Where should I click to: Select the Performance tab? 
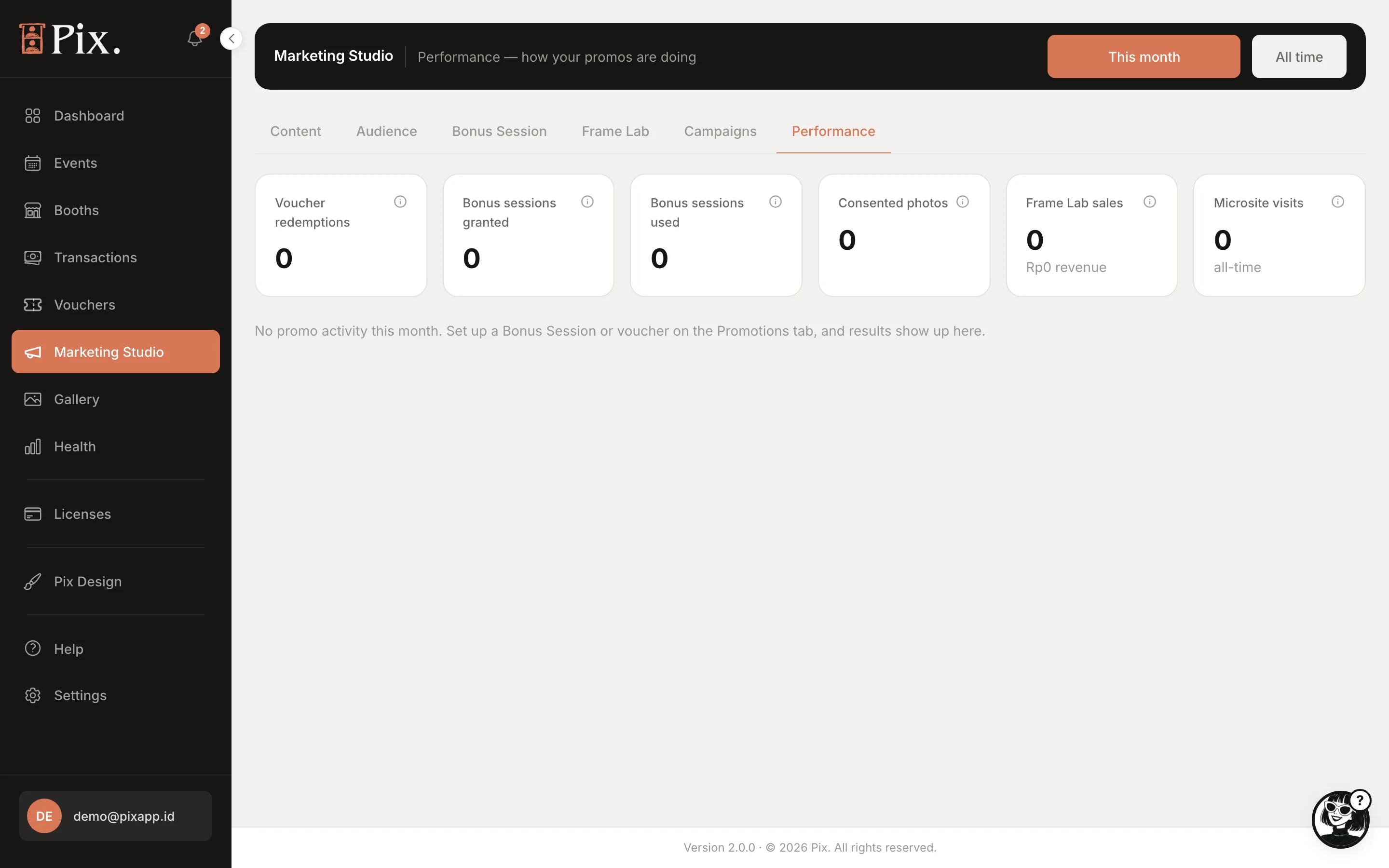point(833,132)
